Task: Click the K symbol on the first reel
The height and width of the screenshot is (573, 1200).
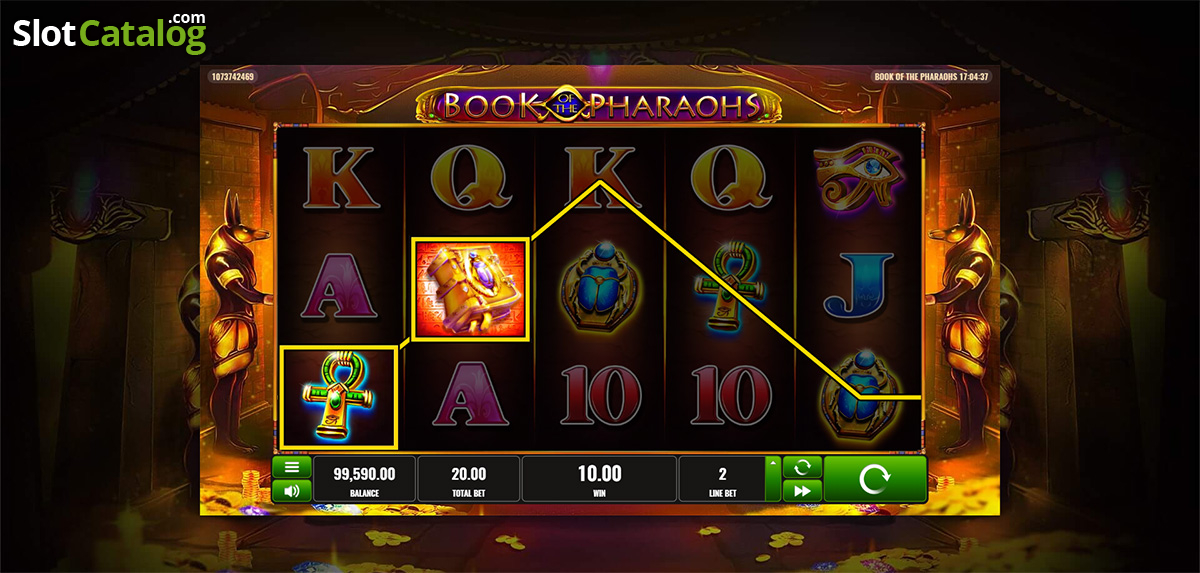Action: click(340, 179)
